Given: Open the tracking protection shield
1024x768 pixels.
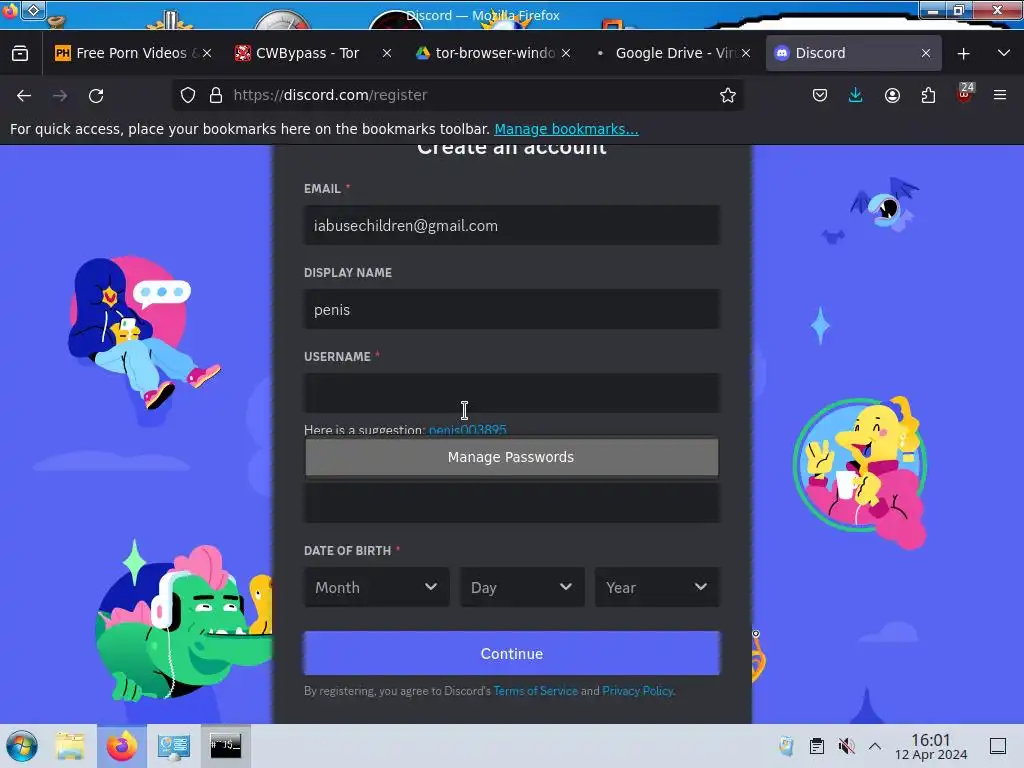Looking at the screenshot, I should click(x=188, y=95).
